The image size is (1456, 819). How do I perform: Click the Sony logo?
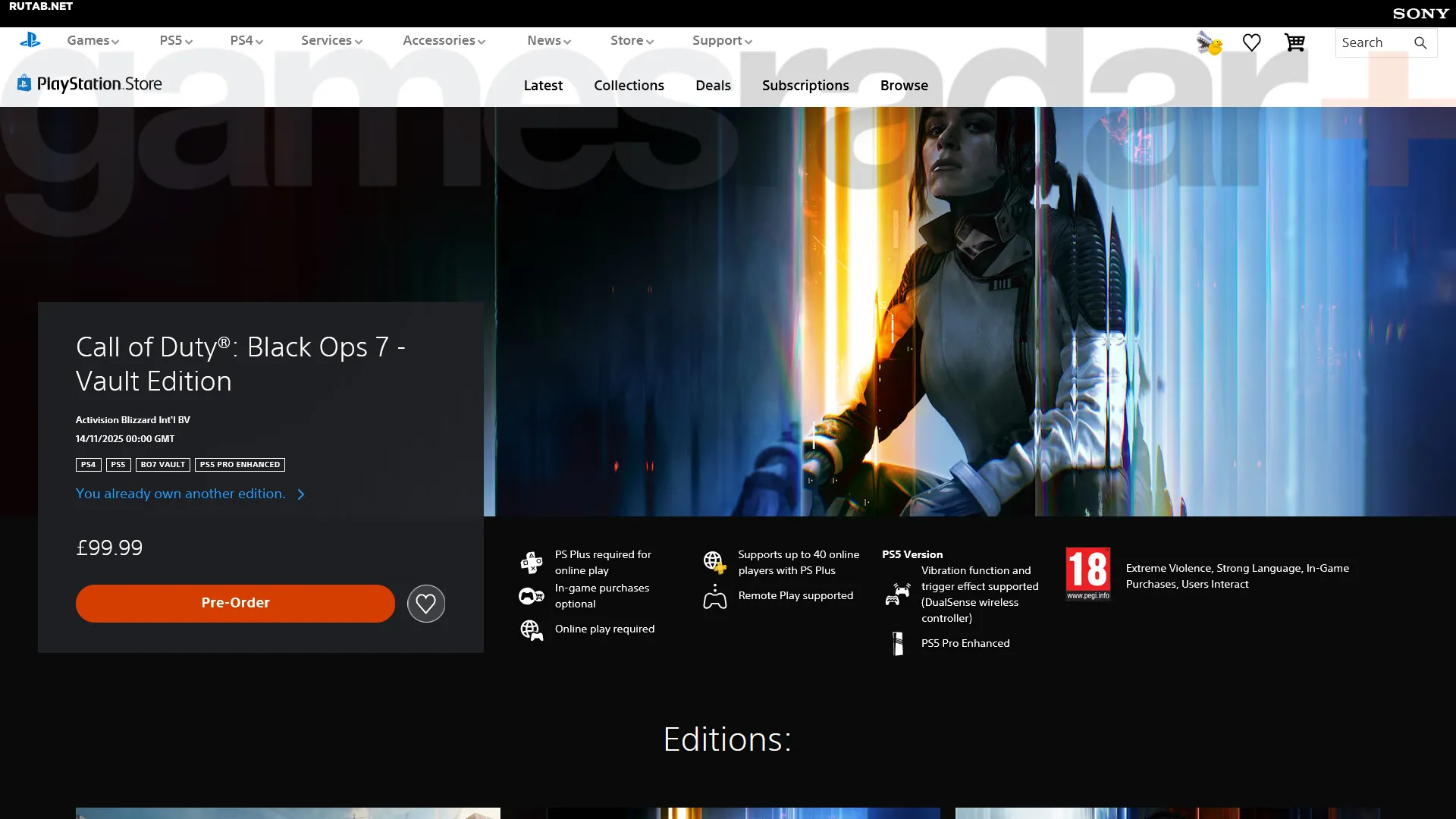[x=1421, y=14]
